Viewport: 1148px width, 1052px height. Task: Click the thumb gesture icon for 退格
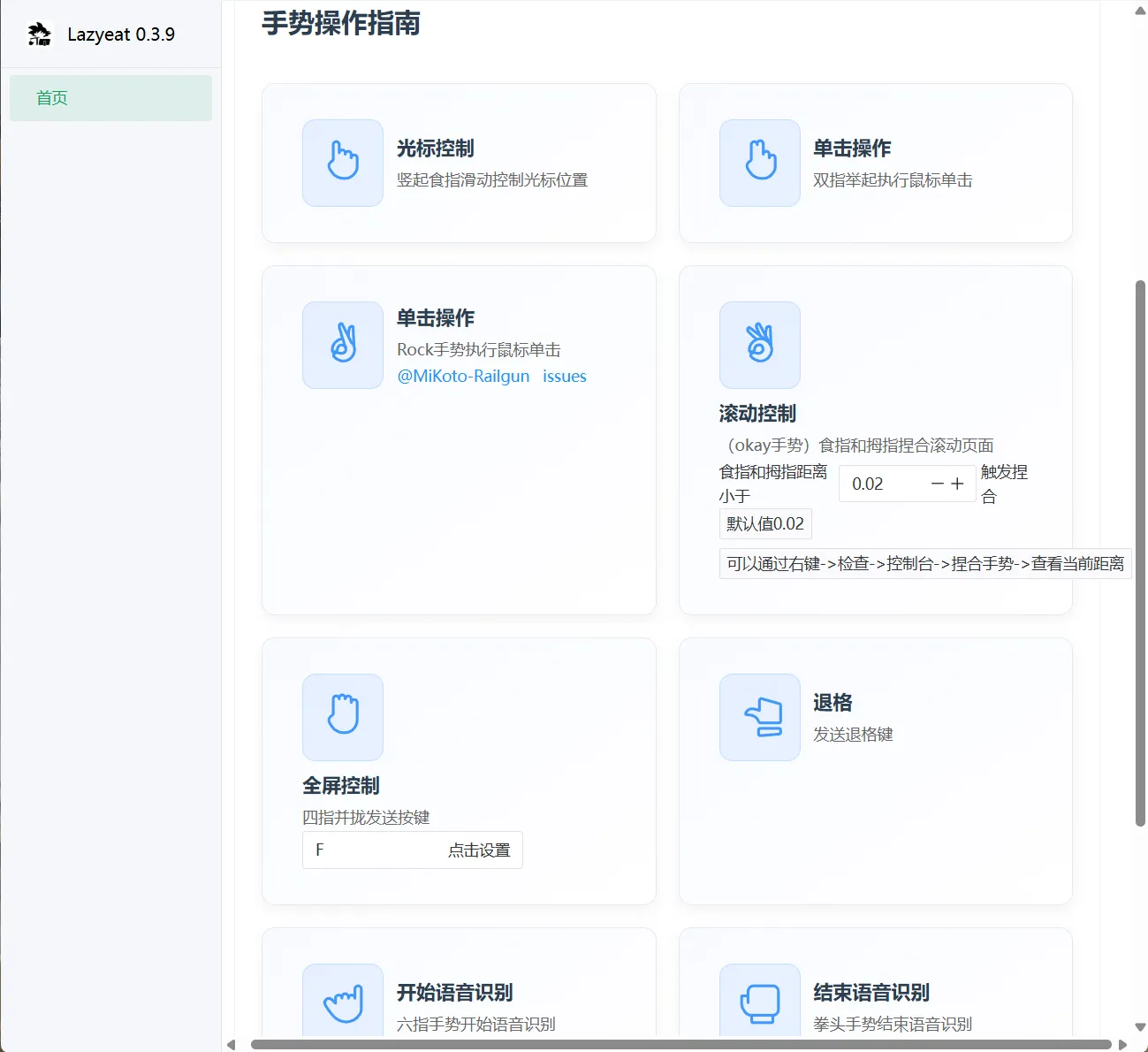(759, 717)
